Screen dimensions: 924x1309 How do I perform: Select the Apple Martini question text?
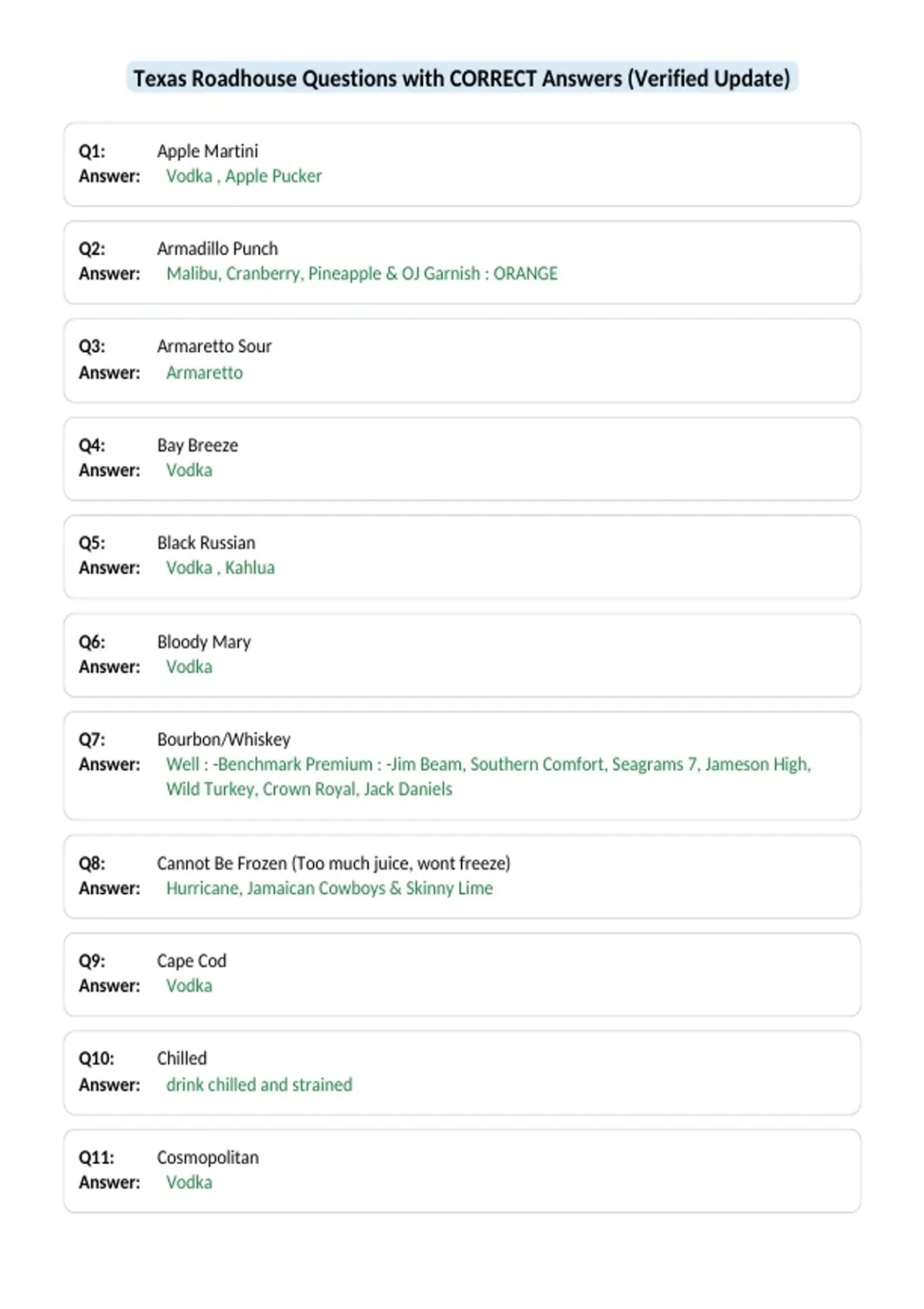208,151
